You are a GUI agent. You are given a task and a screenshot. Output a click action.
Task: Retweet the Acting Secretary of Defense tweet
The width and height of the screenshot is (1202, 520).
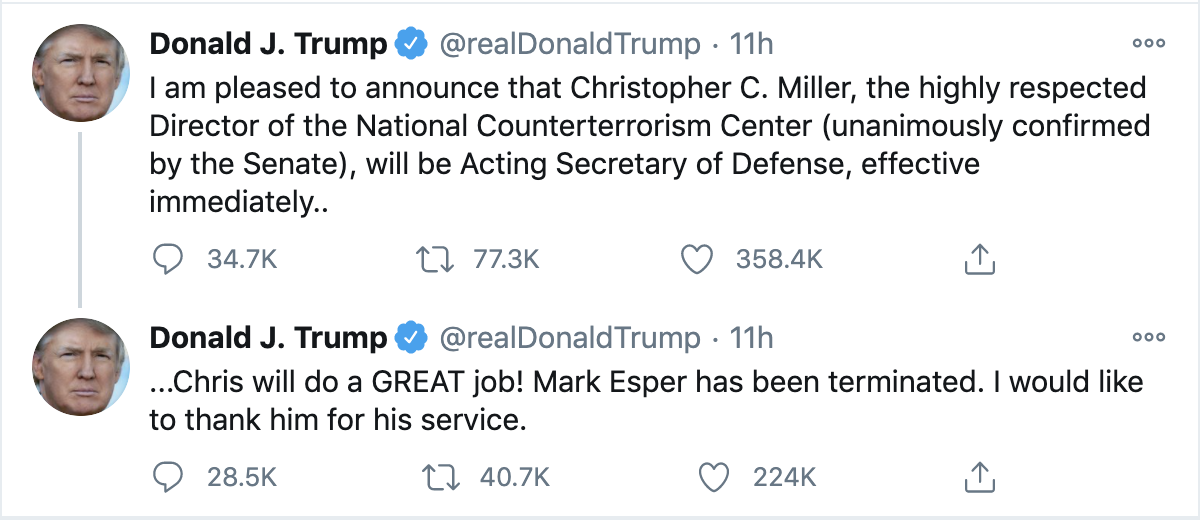435,260
